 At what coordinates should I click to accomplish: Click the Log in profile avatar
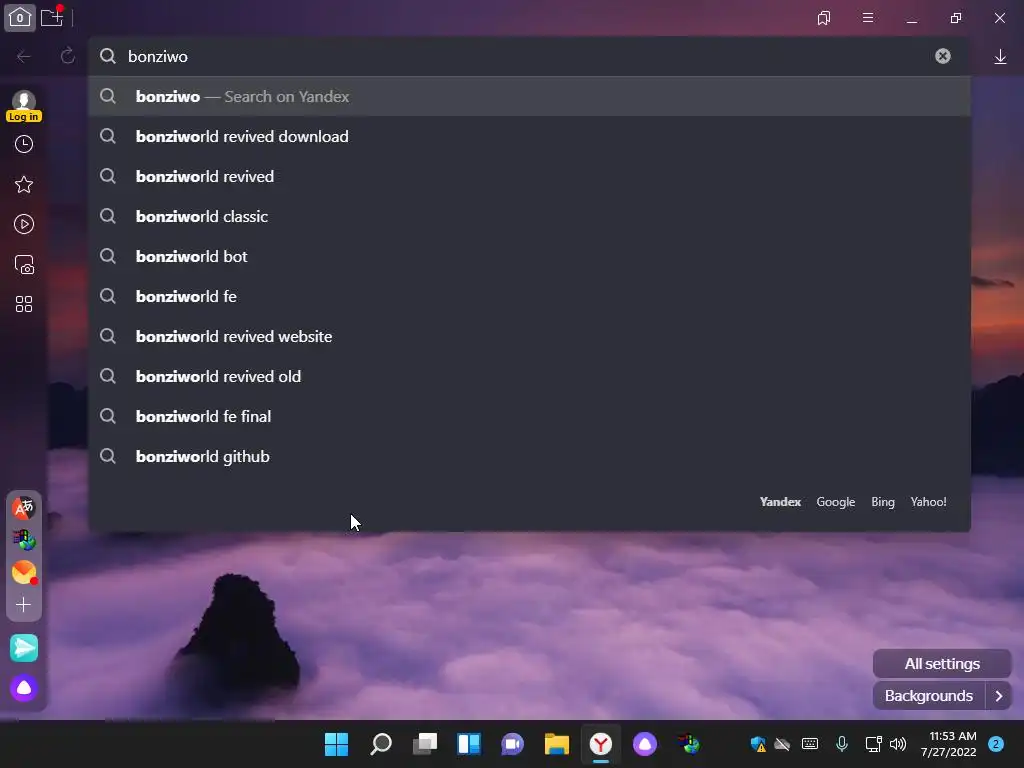coord(24,106)
